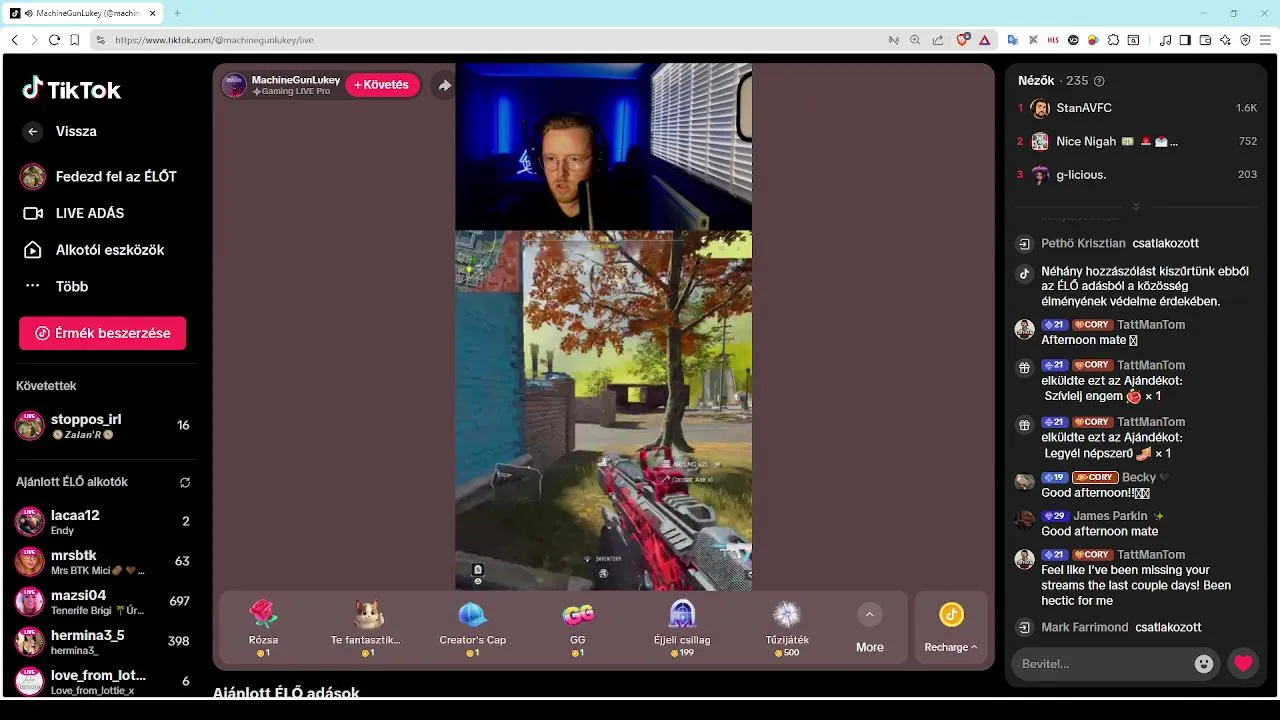
Task: Type a comment in the Bevitel field
Action: click(1100, 663)
